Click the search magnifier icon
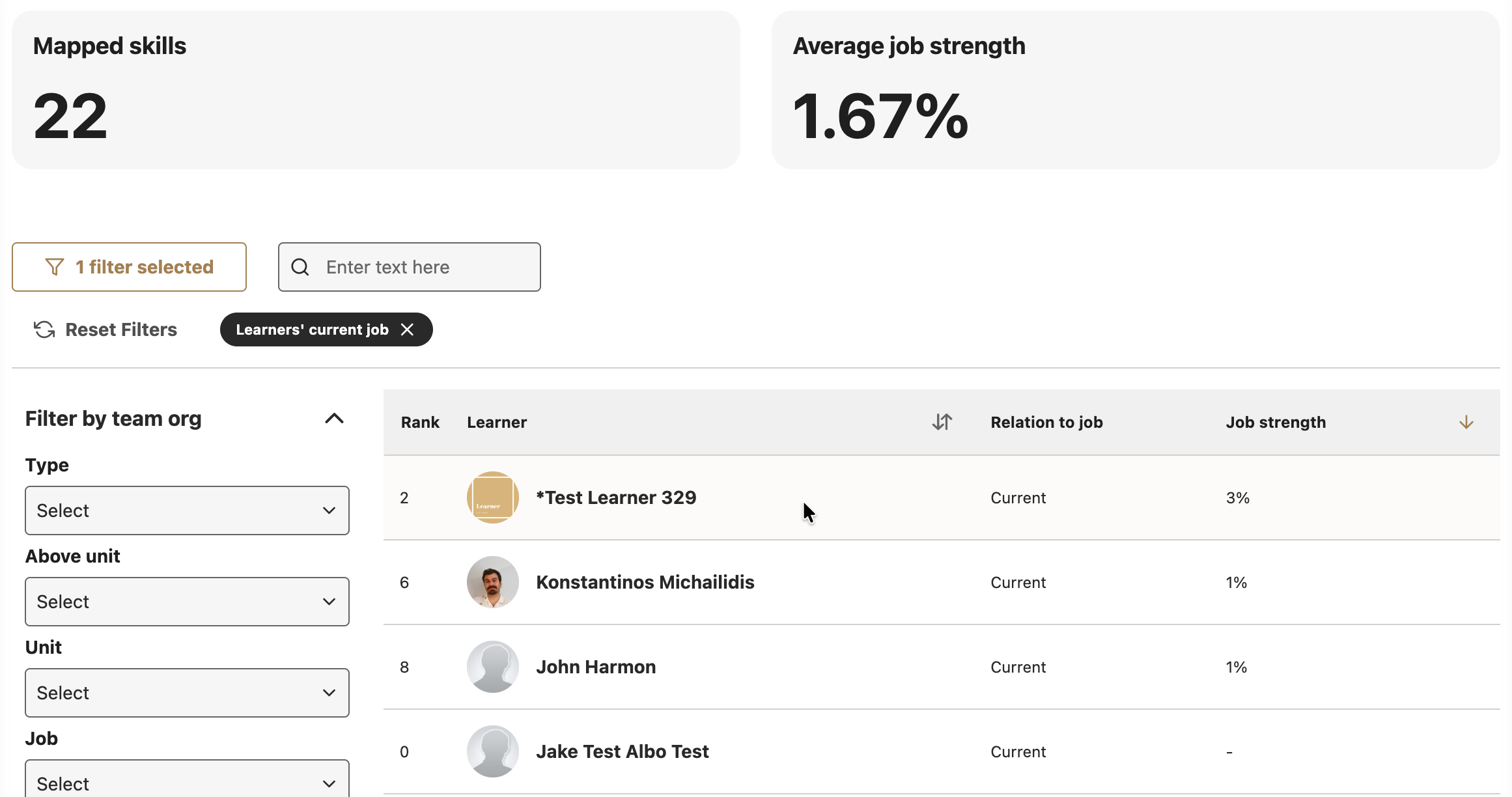The image size is (1512, 797). pos(300,267)
